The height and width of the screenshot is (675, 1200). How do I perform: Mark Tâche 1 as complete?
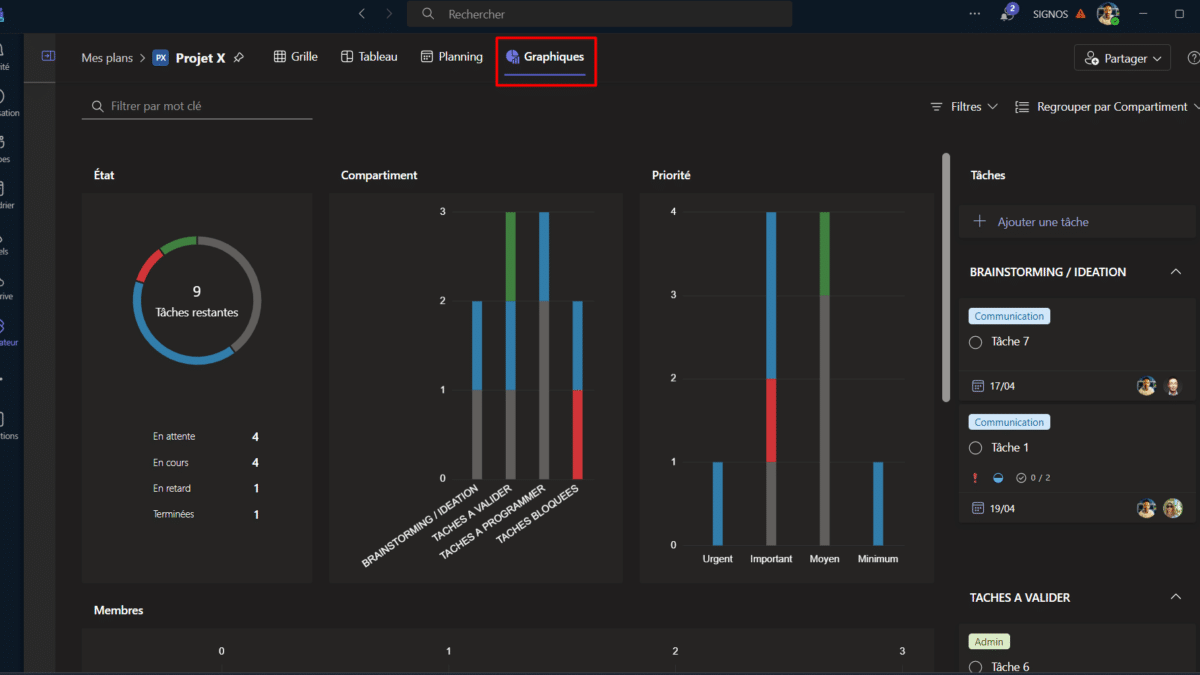click(x=976, y=448)
